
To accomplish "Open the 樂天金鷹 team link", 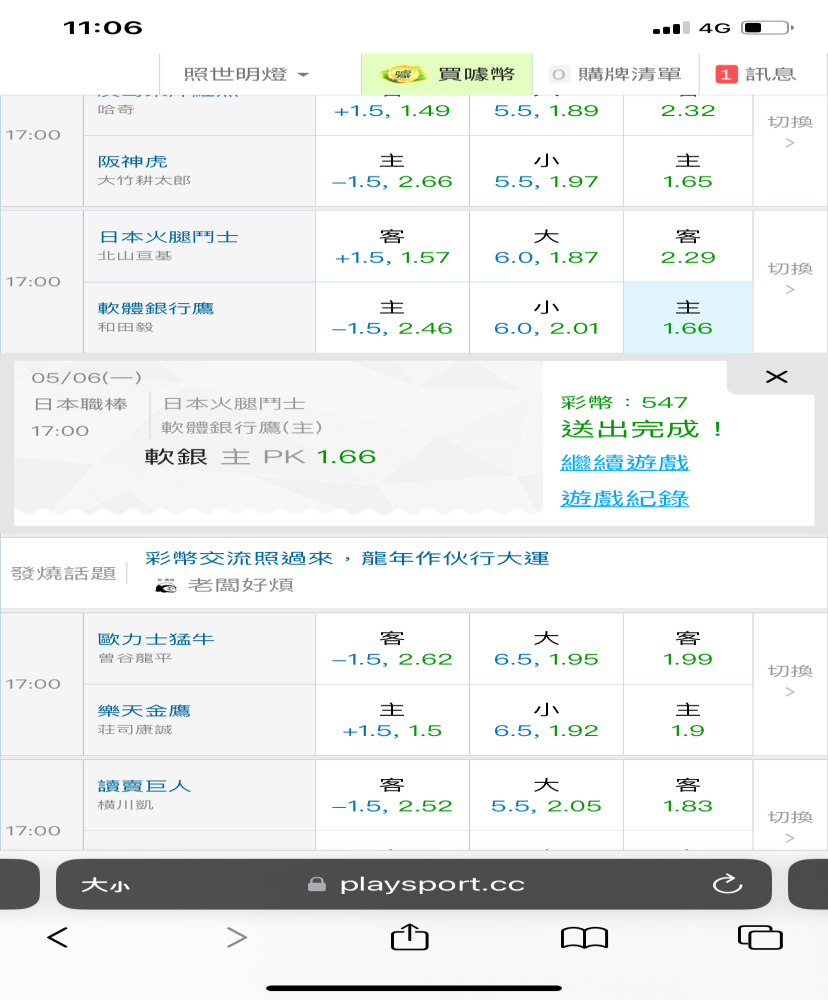I will point(144,710).
